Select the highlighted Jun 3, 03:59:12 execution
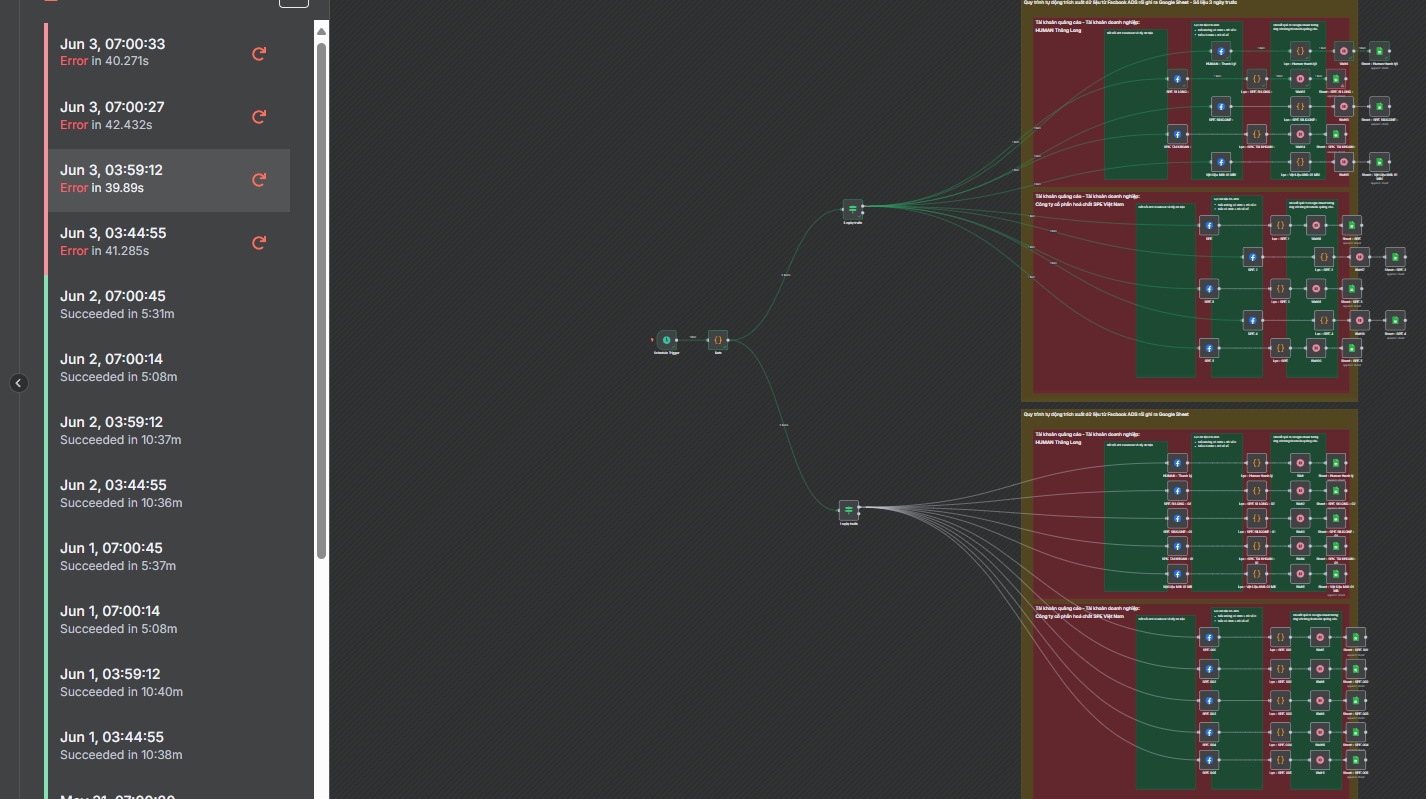Screen dimensions: 1426x799 click(168, 180)
